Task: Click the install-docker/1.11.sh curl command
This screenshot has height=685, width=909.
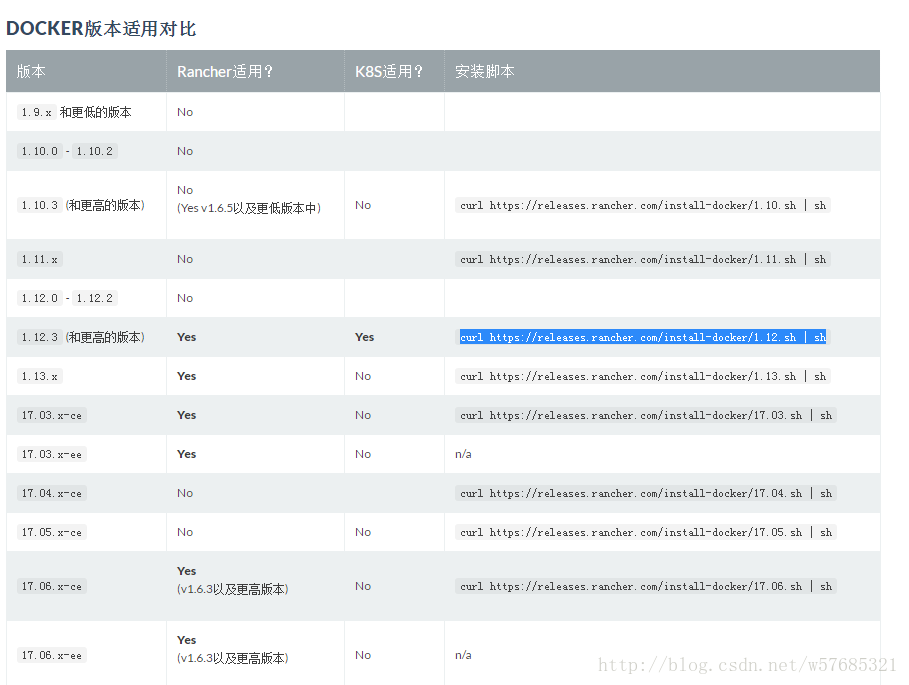Action: click(x=643, y=259)
